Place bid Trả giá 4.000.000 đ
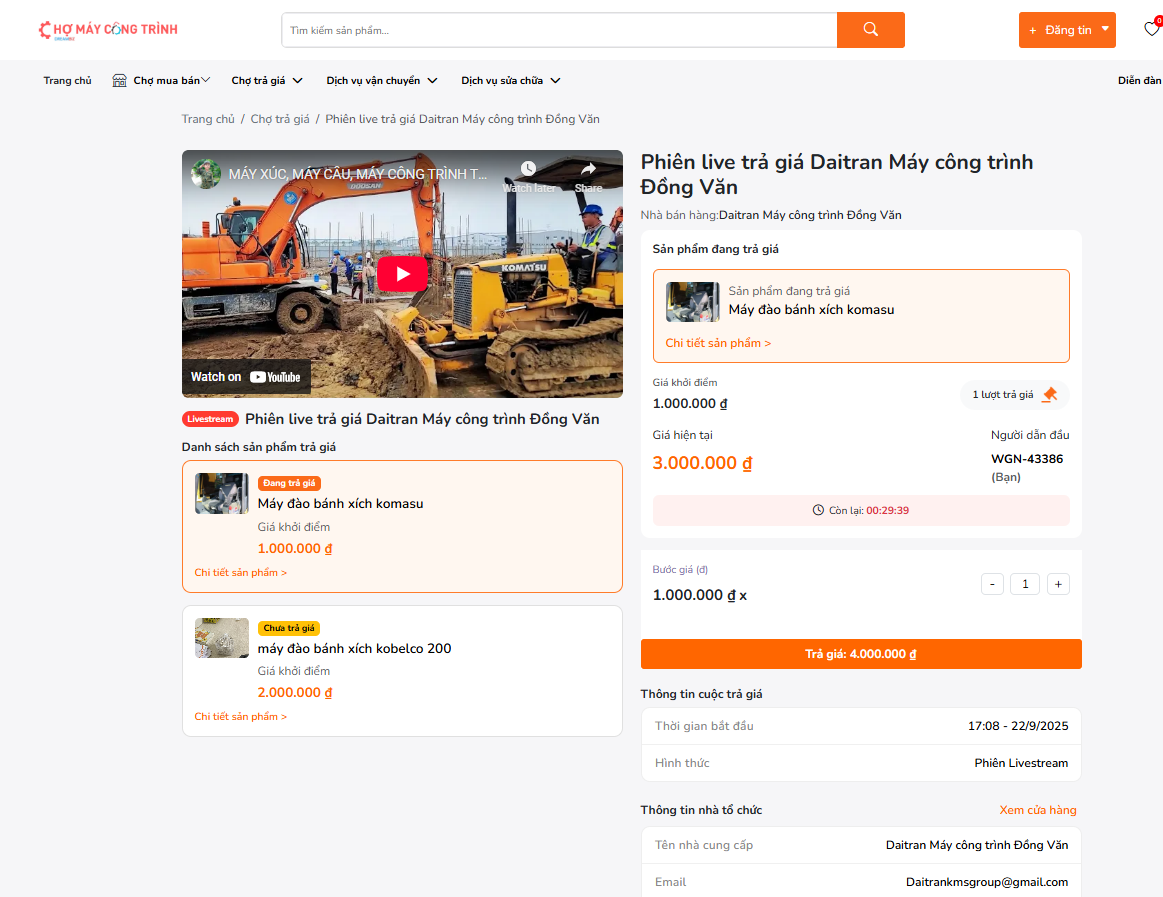The width and height of the screenshot is (1163, 897). (x=860, y=654)
